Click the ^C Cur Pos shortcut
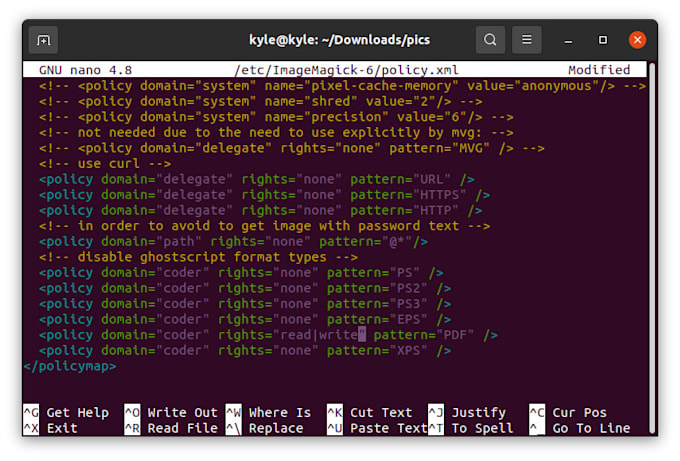This screenshot has width=680, height=461. tap(569, 412)
